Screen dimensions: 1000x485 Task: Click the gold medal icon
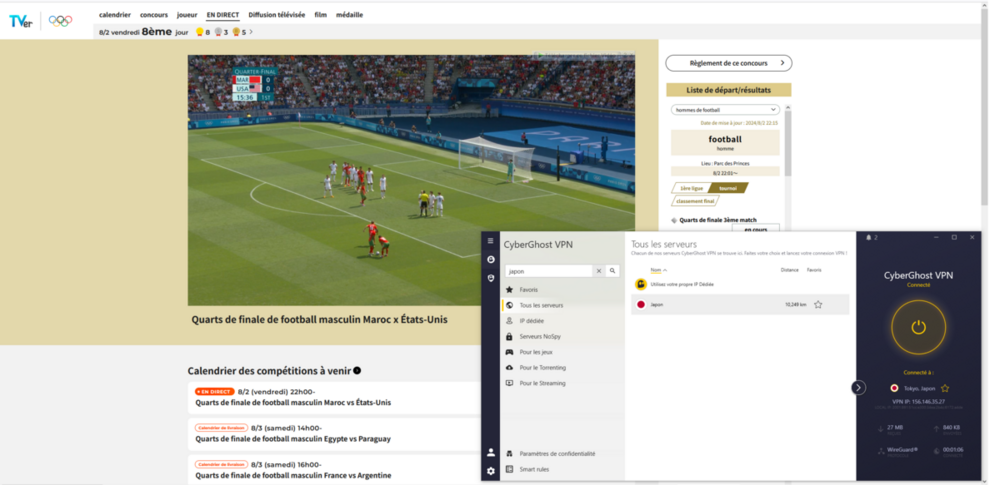(x=200, y=32)
